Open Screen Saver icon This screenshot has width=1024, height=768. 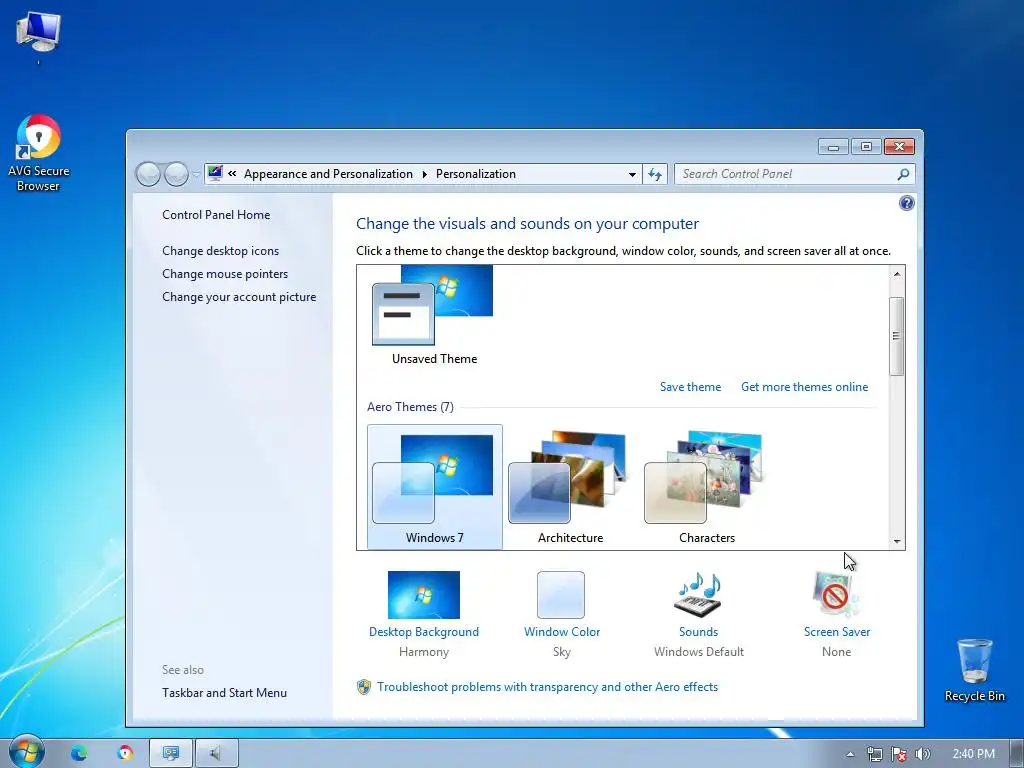[x=836, y=595]
